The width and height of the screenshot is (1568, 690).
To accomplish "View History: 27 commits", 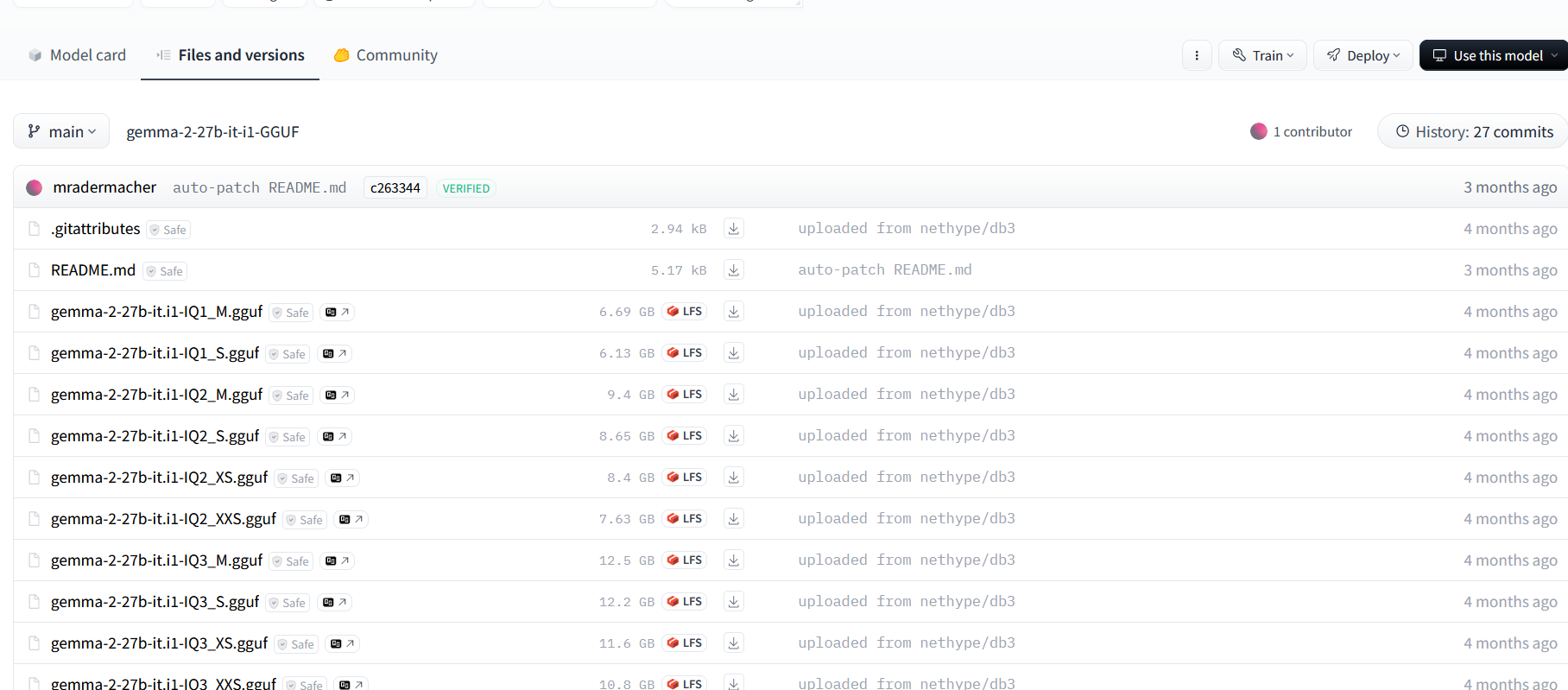I will click(1474, 131).
